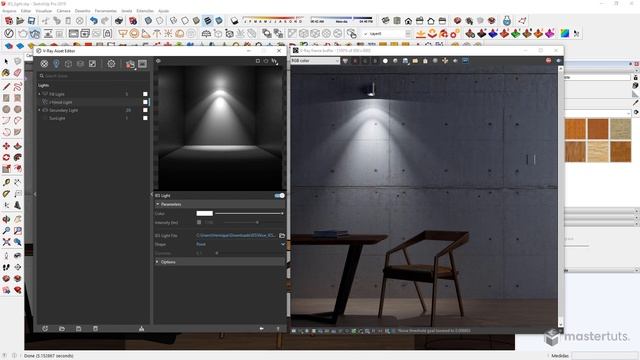The height and width of the screenshot is (360, 640).
Task: Open the RGB color channel dropdown
Action: click(315, 61)
